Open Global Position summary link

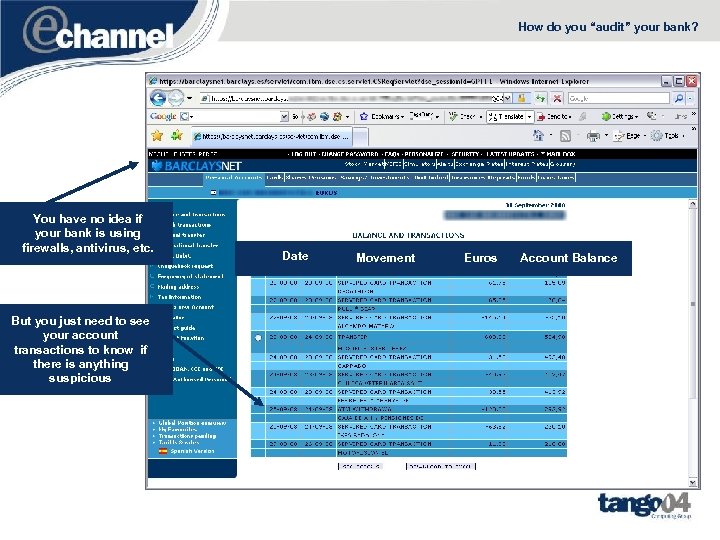pos(192,422)
